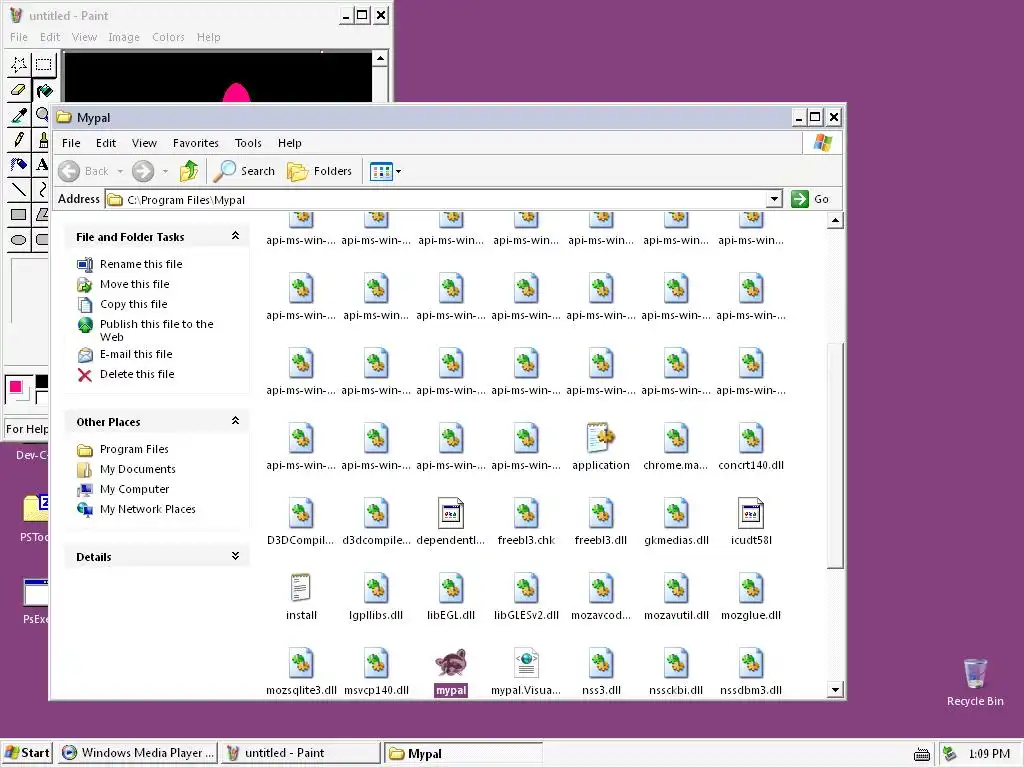Click the Go button beside address bar

(x=810, y=199)
